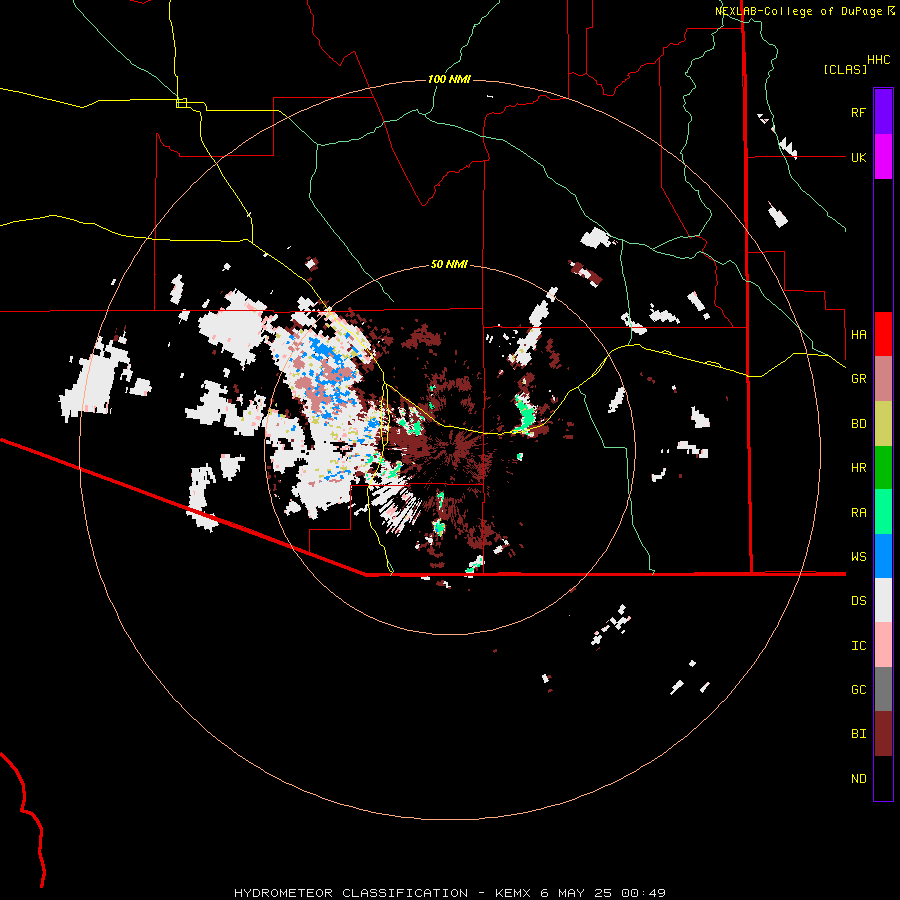Click the DS white legend swatch
Viewport: 900px width, 900px height.
(883, 600)
